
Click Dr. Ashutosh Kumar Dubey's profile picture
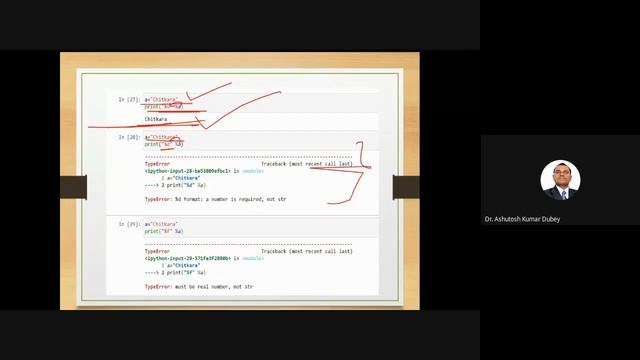tap(560, 180)
